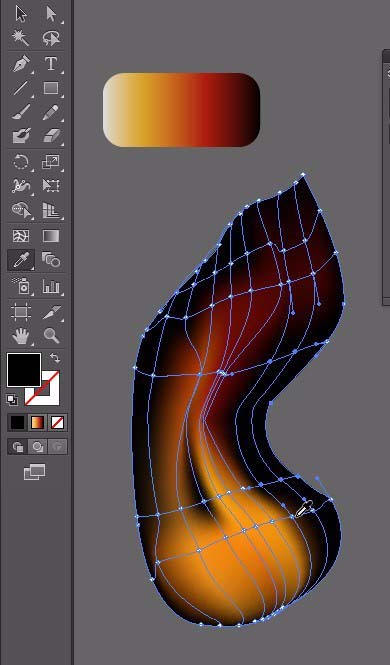
Task: Select the Zoom magnifier tool
Action: [x=51, y=336]
